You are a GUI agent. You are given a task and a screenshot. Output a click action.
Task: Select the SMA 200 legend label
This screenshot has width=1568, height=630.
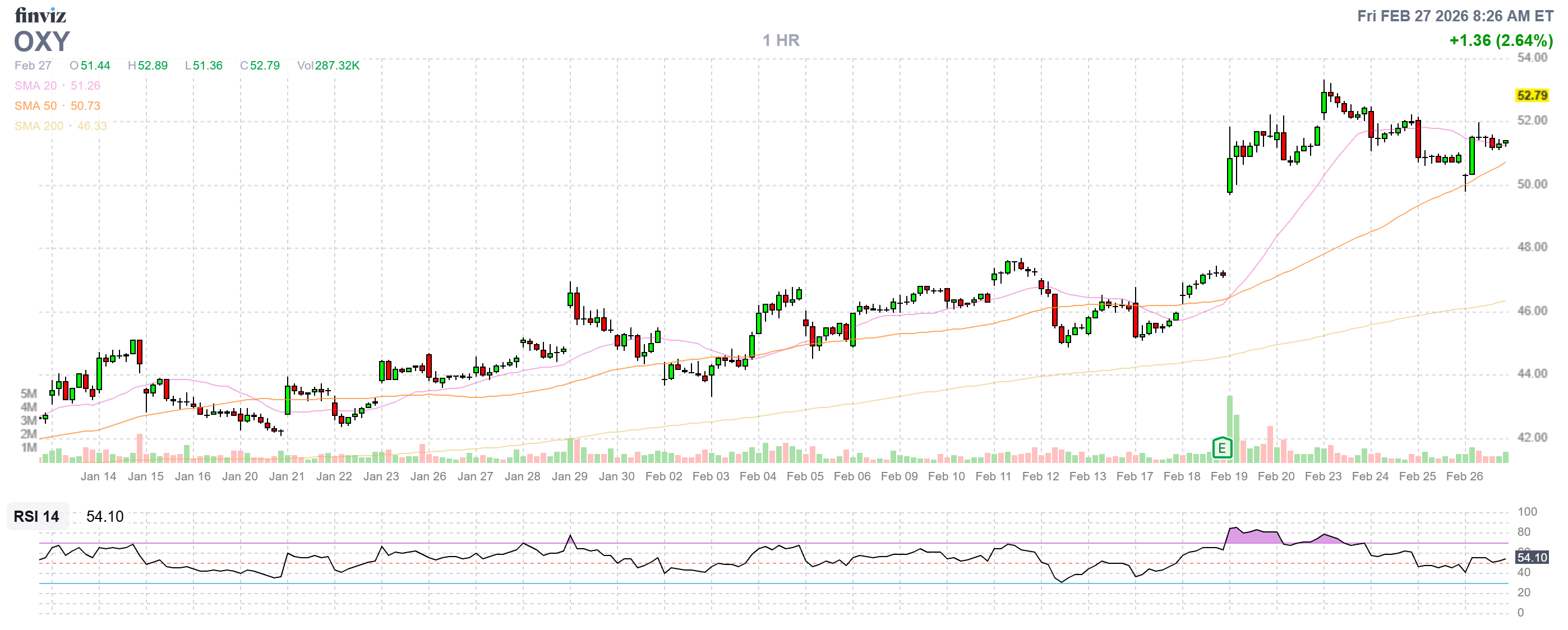click(38, 126)
